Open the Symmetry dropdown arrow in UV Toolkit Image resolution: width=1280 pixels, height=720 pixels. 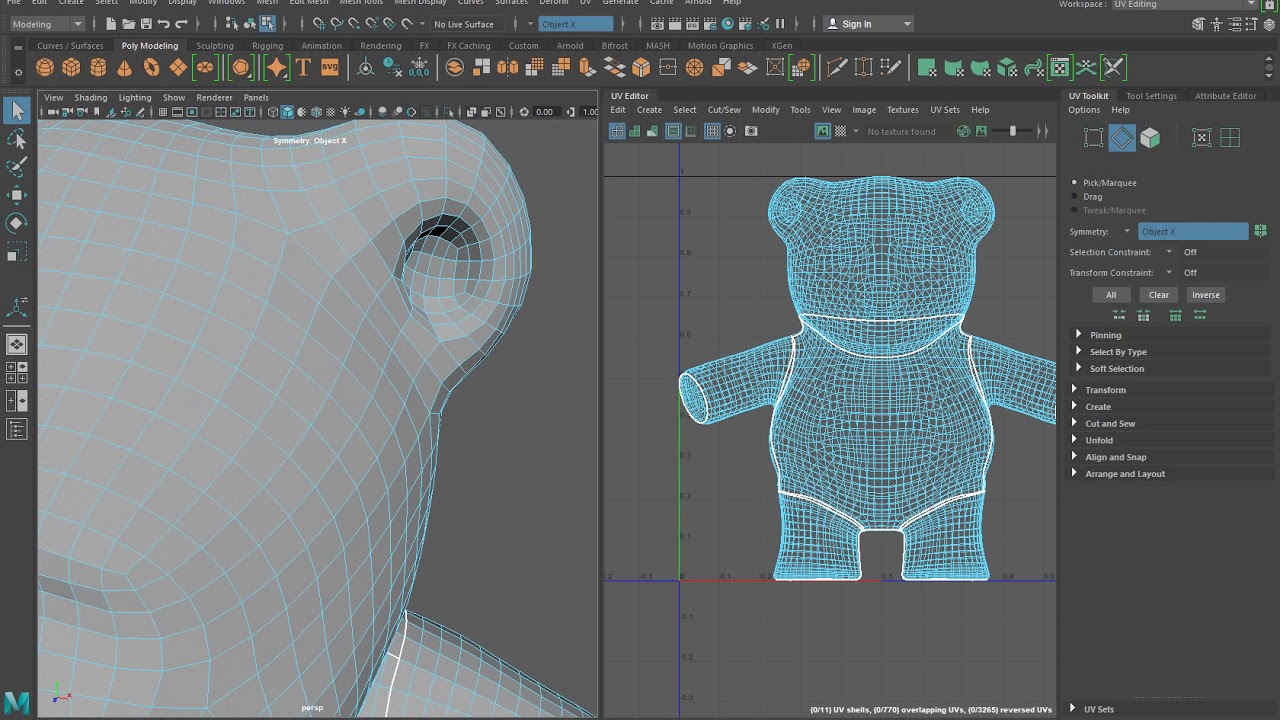tap(1127, 232)
